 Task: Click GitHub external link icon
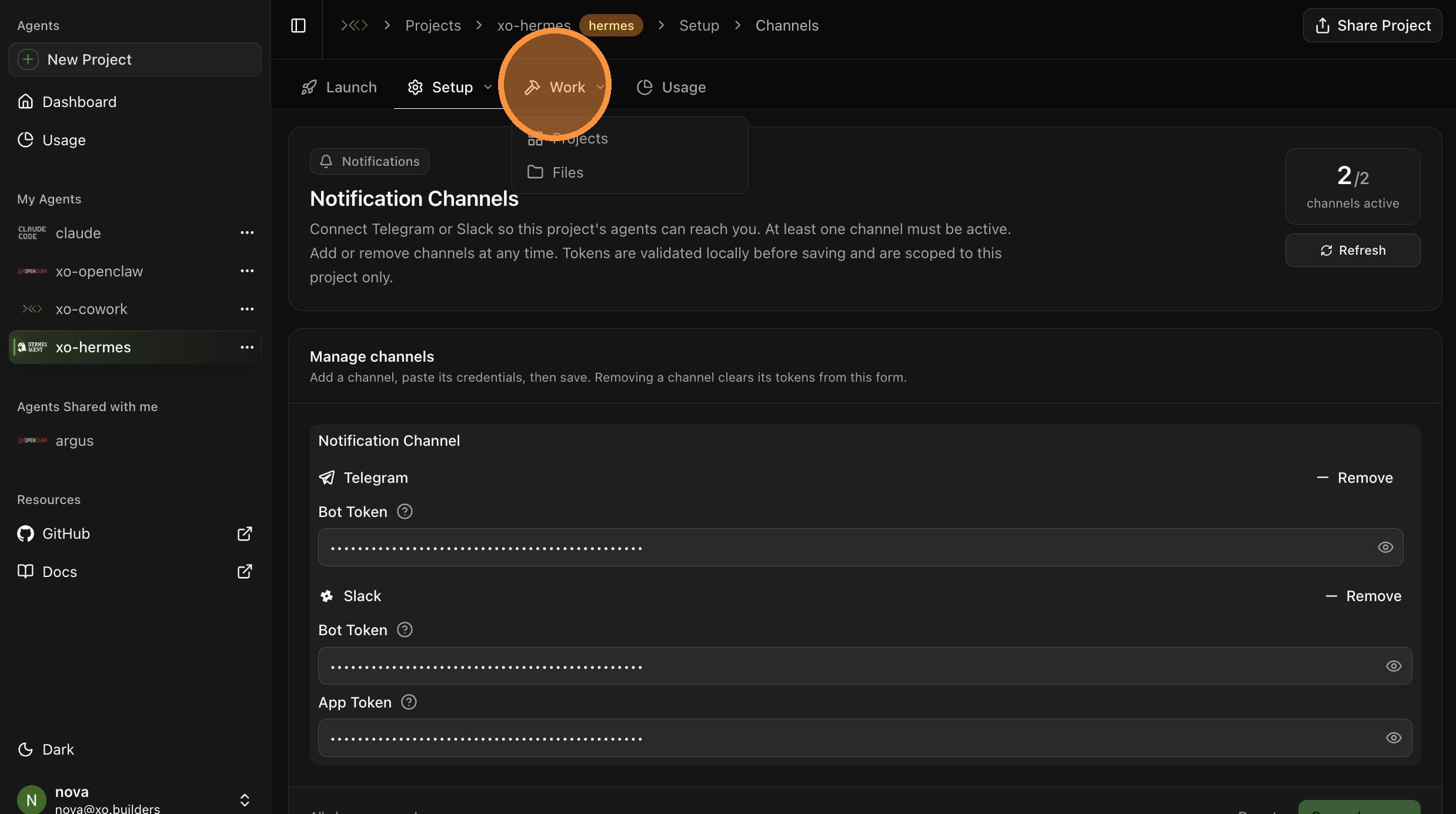pos(245,533)
